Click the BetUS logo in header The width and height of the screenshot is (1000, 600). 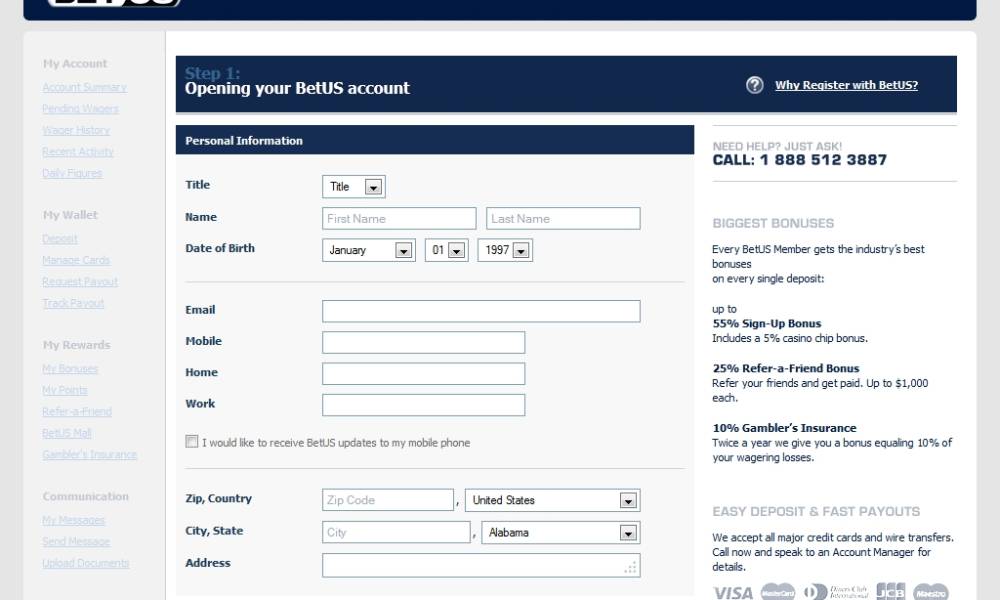(x=115, y=3)
